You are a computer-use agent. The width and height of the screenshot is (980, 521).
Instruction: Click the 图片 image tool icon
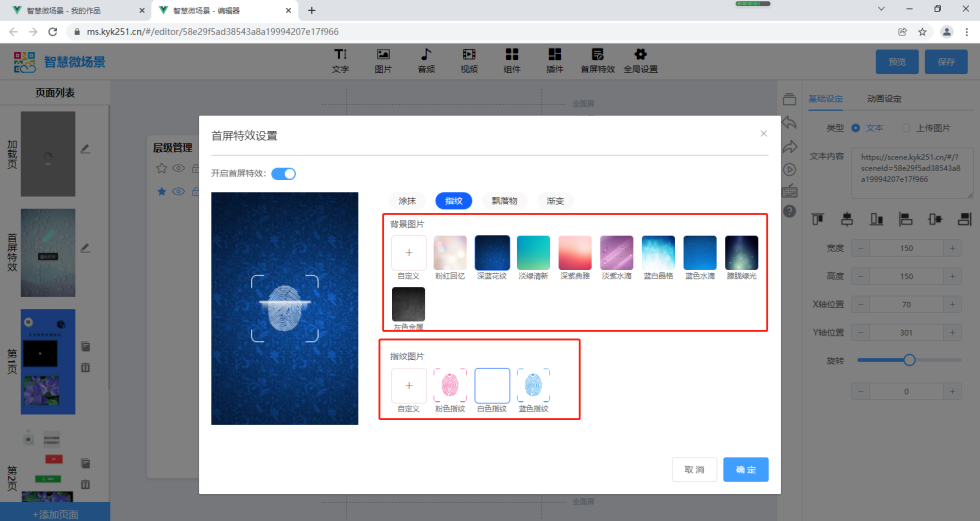(383, 59)
